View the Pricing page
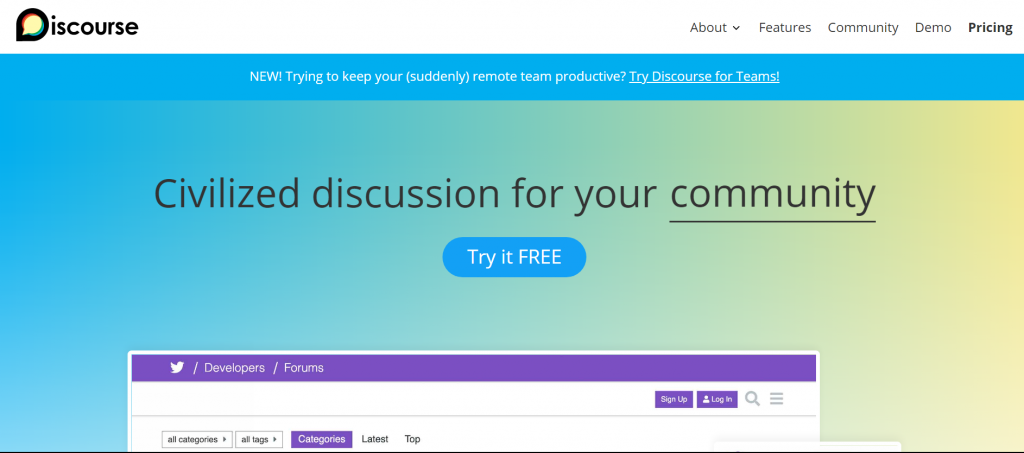 click(990, 27)
